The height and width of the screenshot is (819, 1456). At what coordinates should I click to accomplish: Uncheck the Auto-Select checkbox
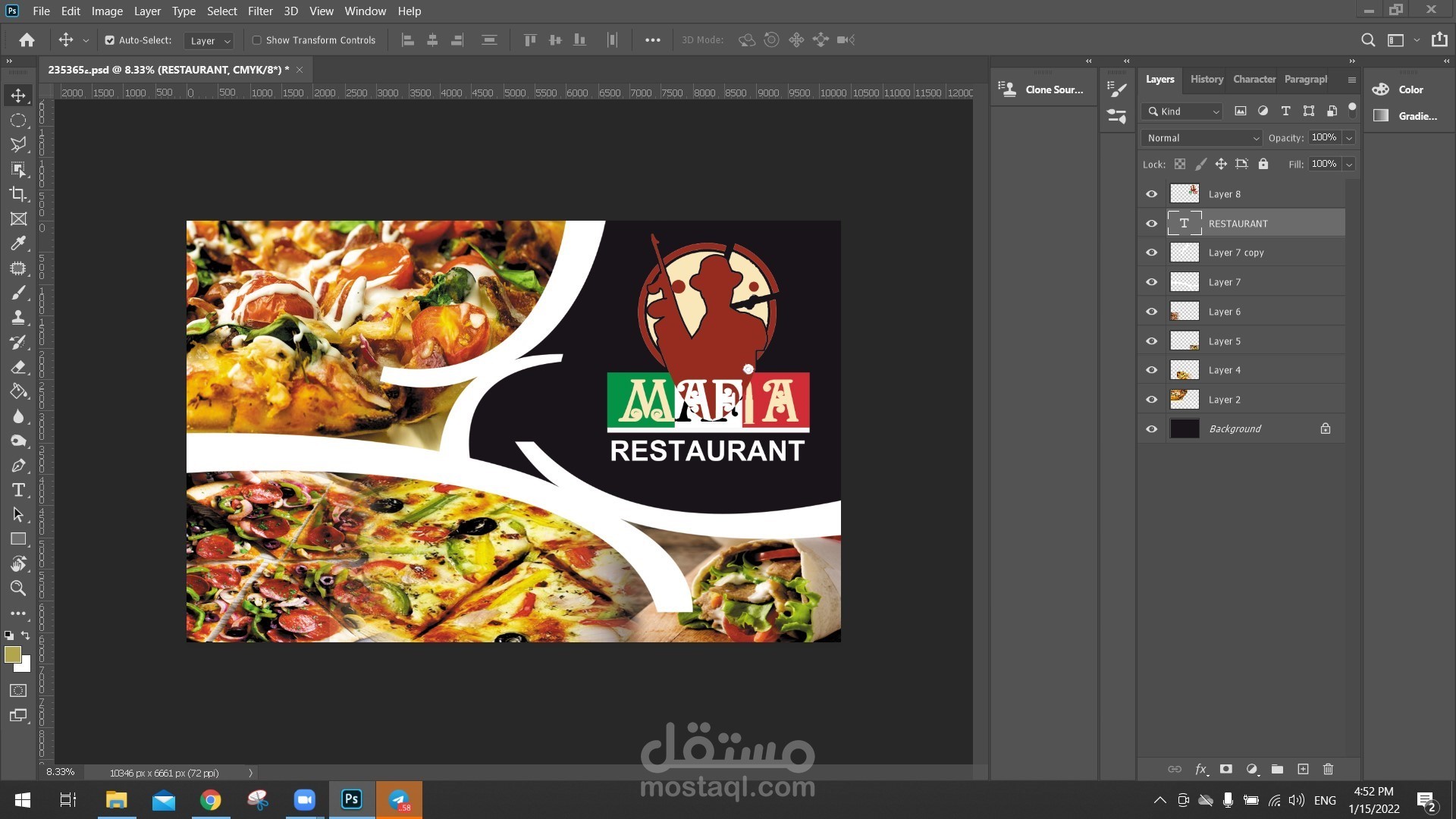[110, 40]
